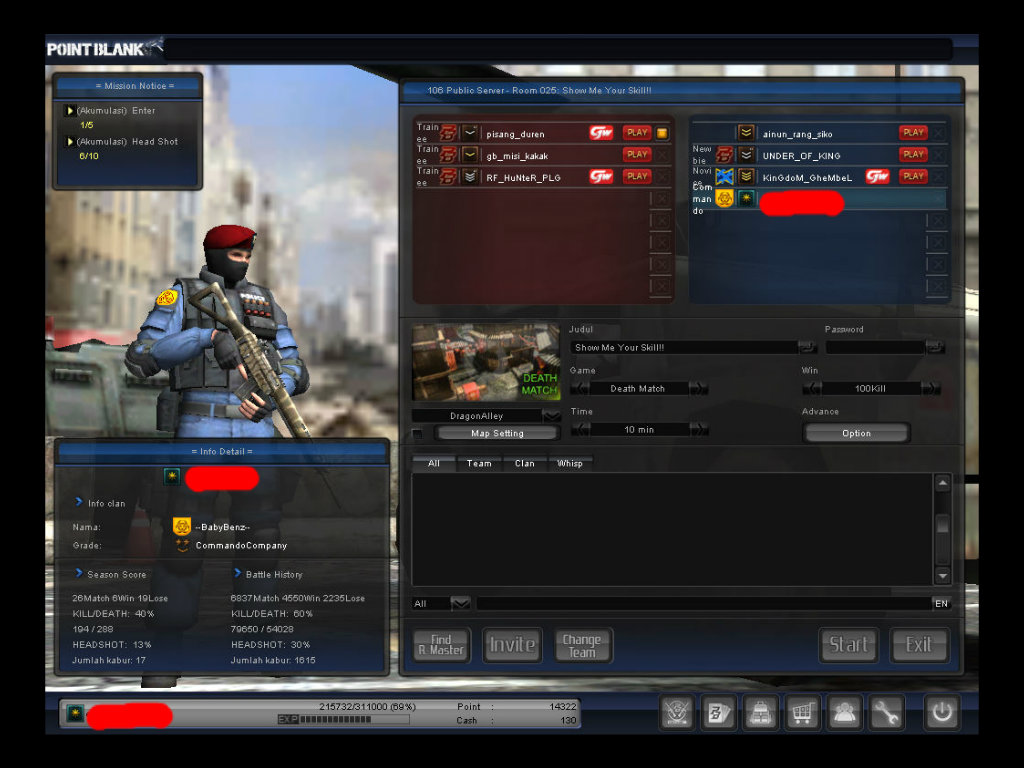Open the chat channel All dropdown
Image resolution: width=1024 pixels, height=768 pixels.
pos(460,603)
